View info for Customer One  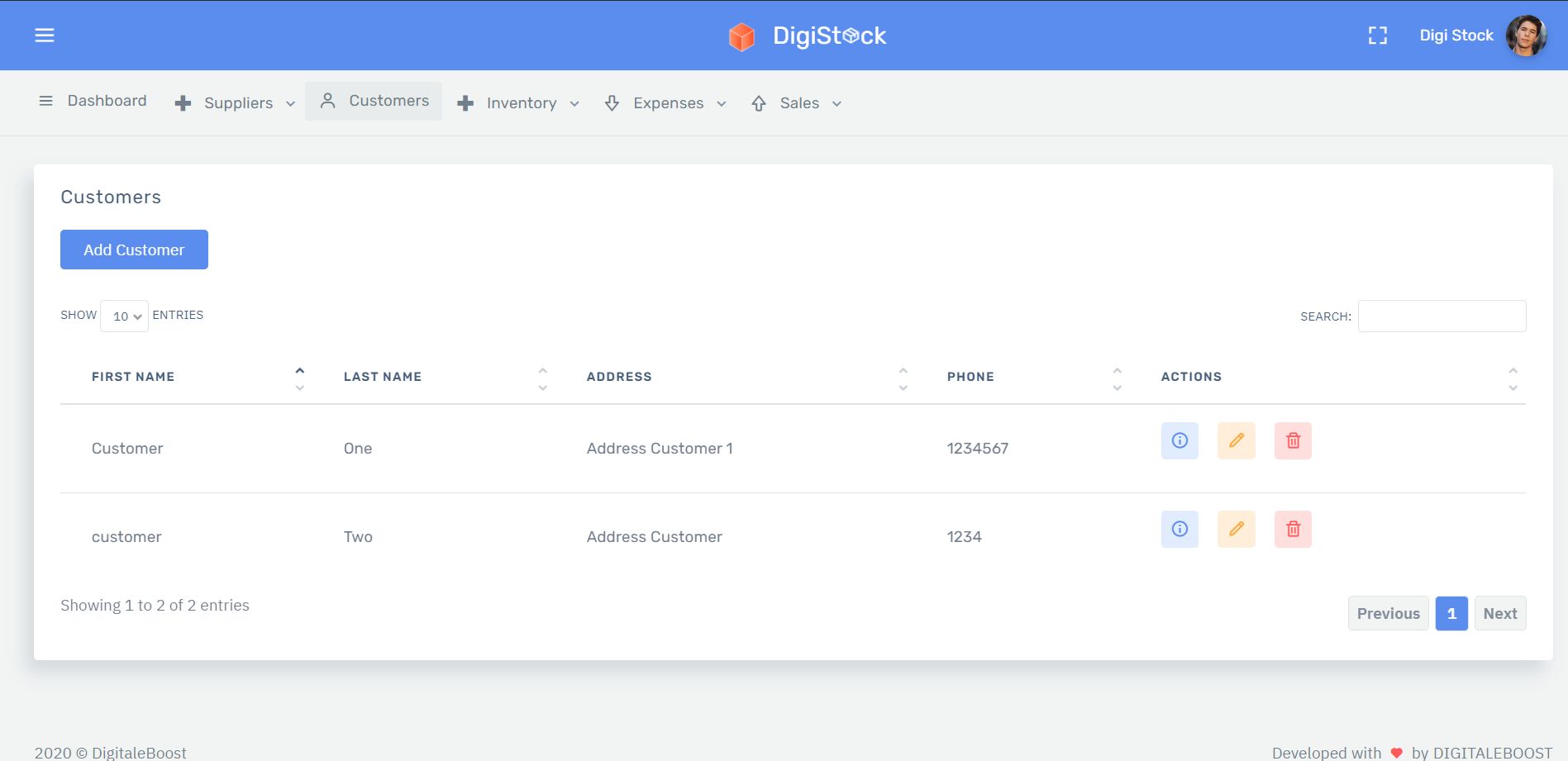[x=1180, y=440]
